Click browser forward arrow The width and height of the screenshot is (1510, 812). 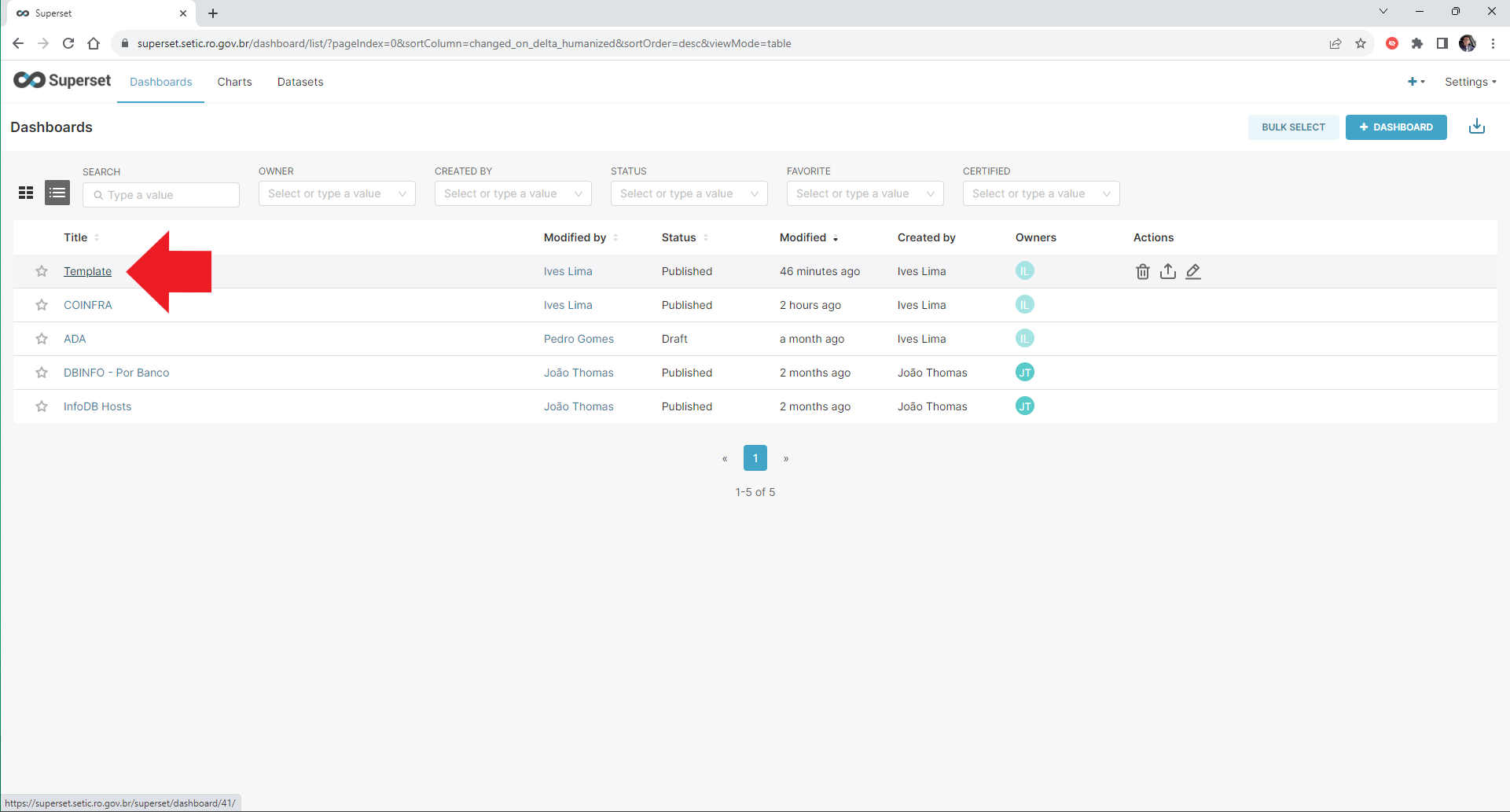click(43, 43)
